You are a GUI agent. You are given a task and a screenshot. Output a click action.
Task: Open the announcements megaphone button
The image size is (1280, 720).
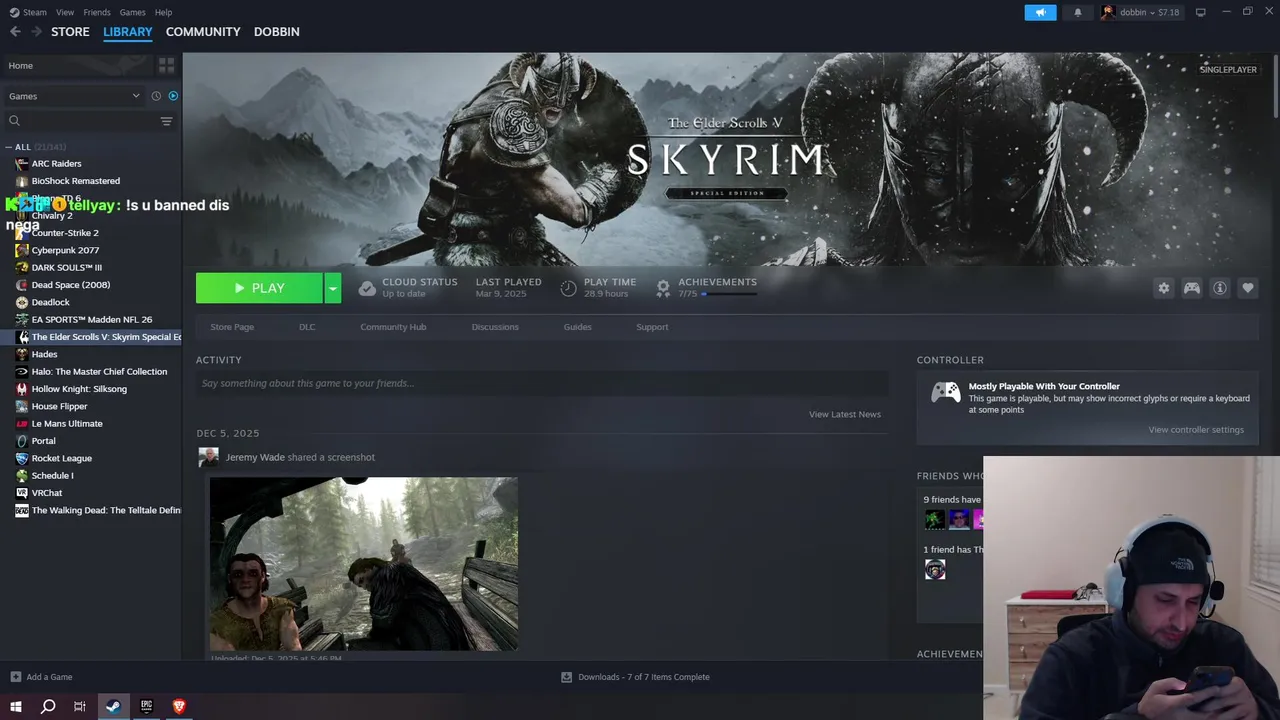(x=1040, y=12)
